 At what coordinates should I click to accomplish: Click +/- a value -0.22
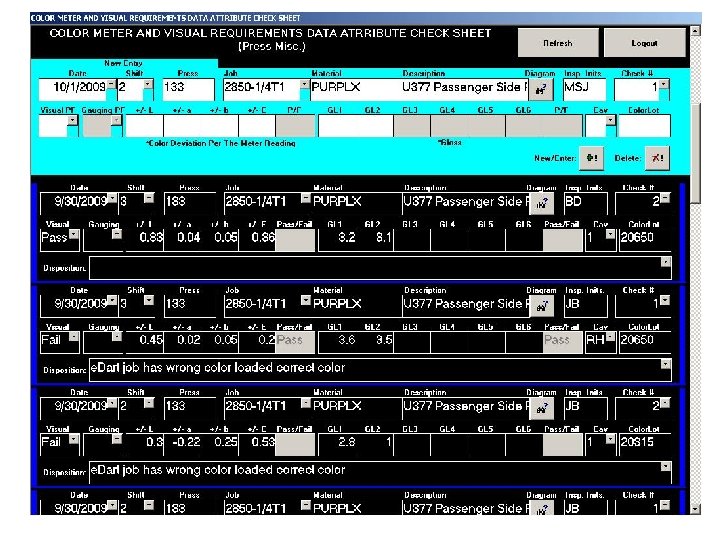tap(186, 442)
